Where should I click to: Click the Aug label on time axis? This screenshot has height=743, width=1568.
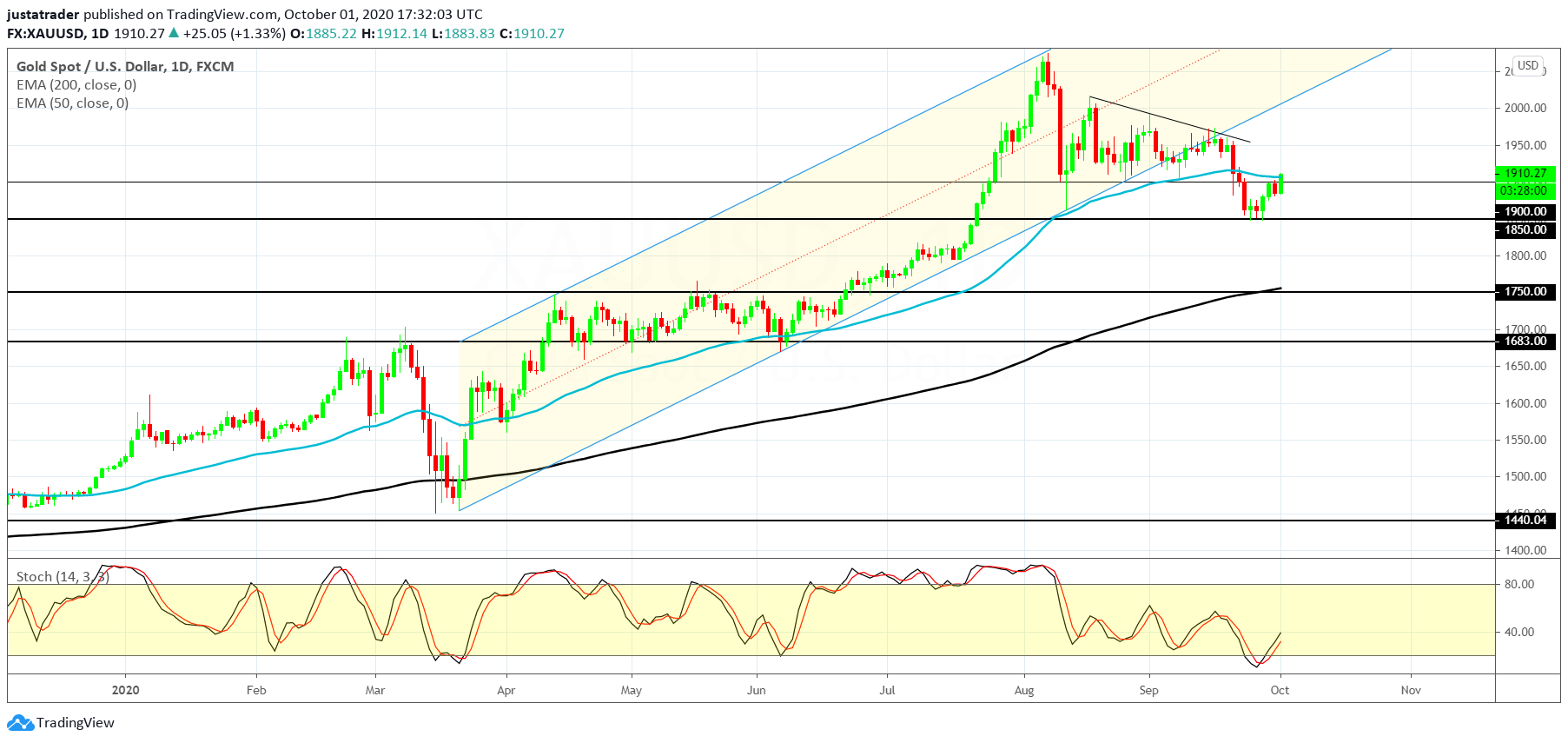[1024, 691]
